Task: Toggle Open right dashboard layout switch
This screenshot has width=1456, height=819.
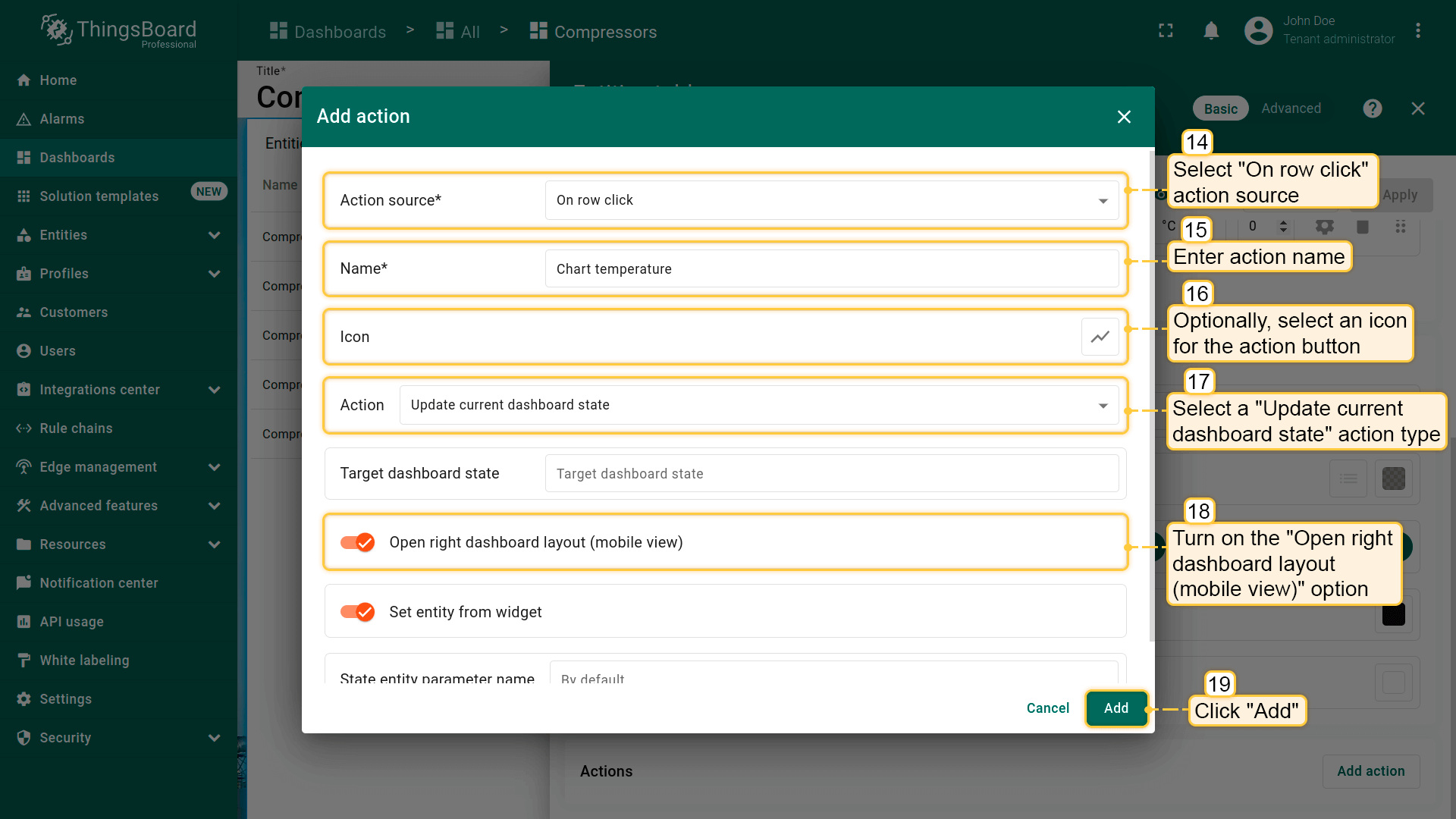Action: pos(357,542)
